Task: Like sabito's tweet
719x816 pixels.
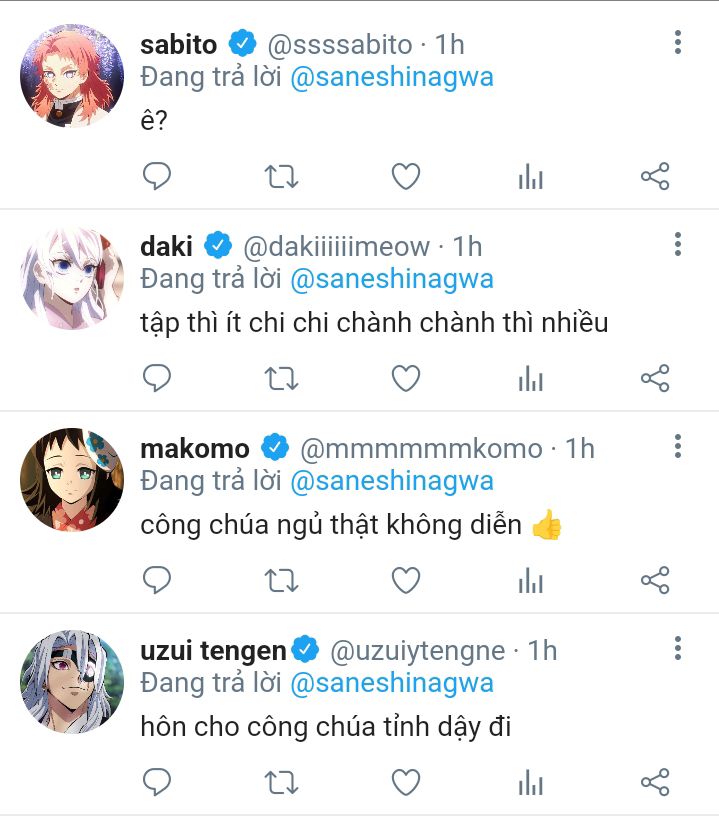Action: tap(406, 176)
